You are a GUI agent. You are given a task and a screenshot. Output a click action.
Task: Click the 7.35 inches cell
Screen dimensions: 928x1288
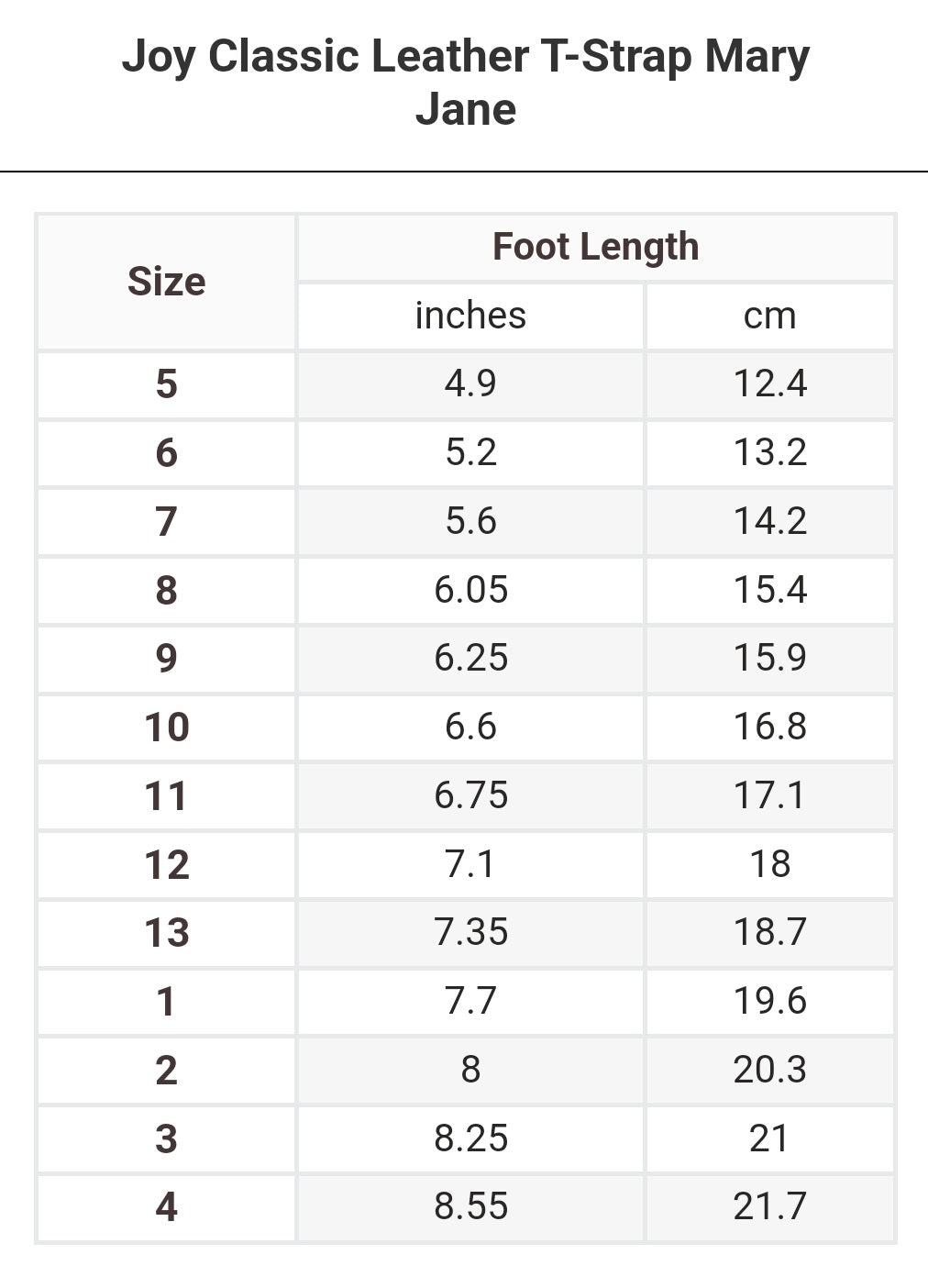[470, 932]
